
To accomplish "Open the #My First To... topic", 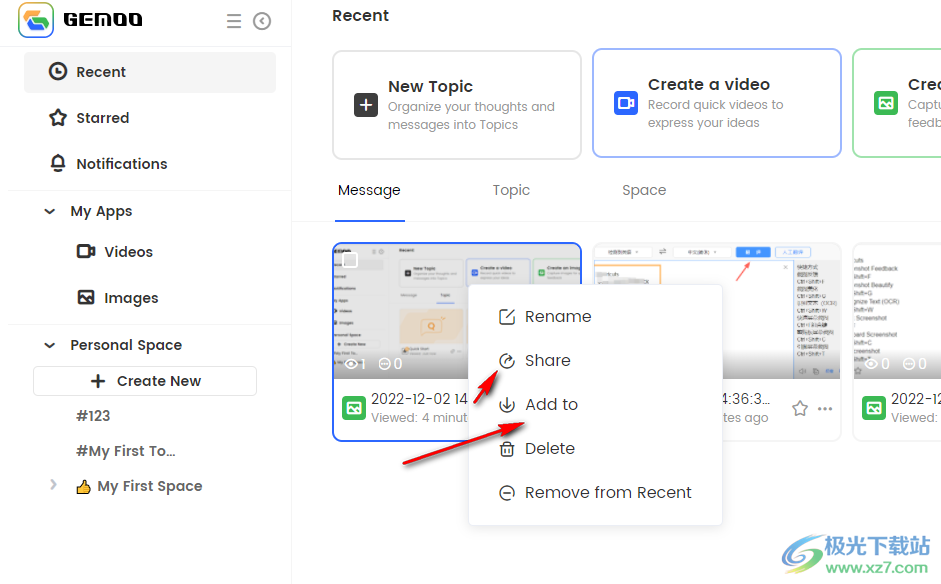I will point(126,451).
